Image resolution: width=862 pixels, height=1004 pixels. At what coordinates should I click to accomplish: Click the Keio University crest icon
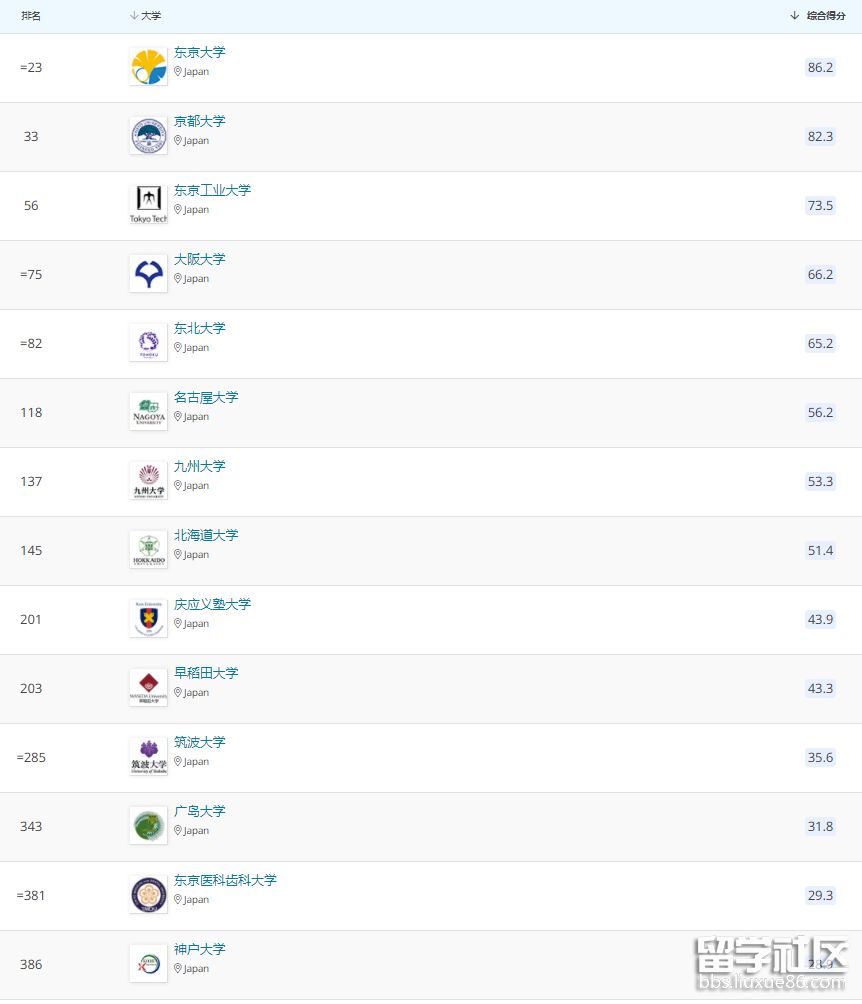pyautogui.click(x=149, y=619)
